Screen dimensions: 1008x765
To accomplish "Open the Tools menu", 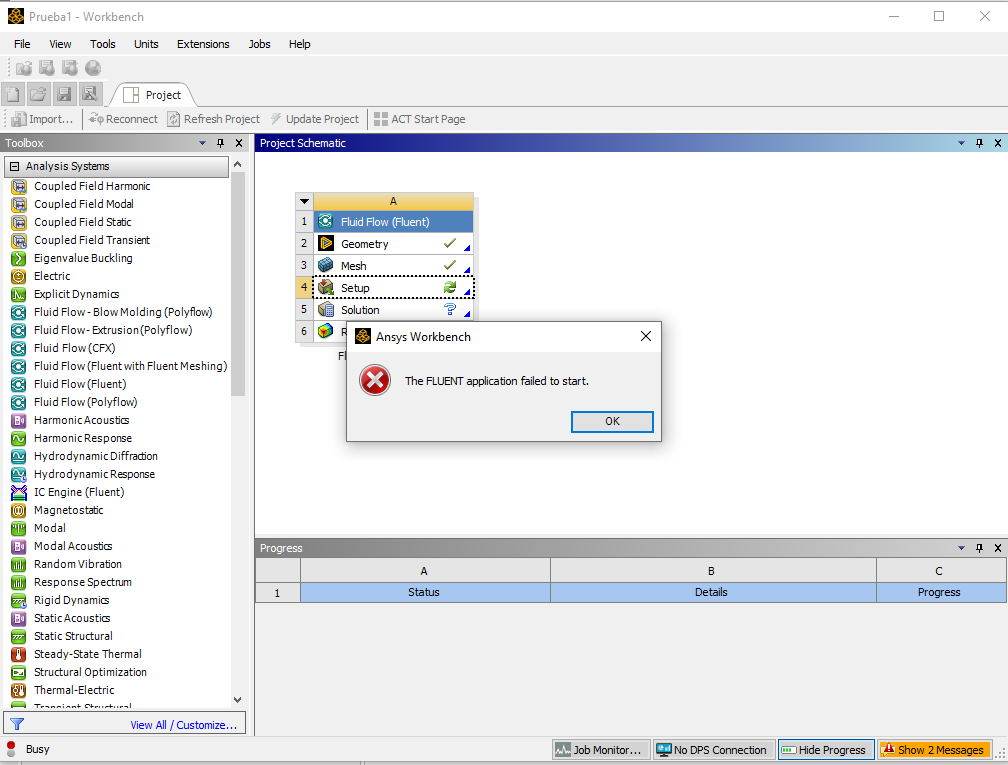I will point(102,44).
